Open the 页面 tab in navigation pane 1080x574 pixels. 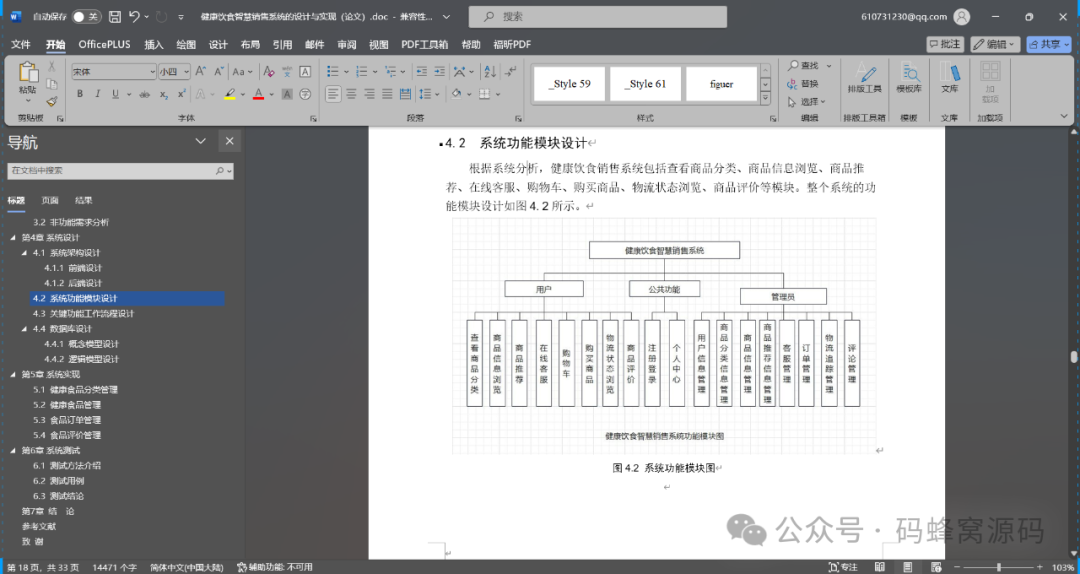(50, 201)
